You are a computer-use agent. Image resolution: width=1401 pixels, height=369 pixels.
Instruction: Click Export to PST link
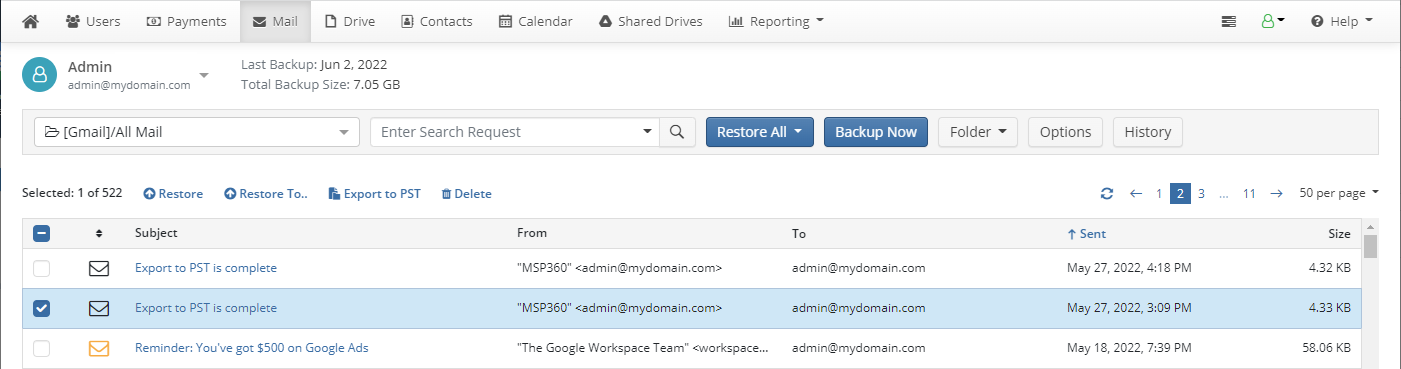pos(375,194)
